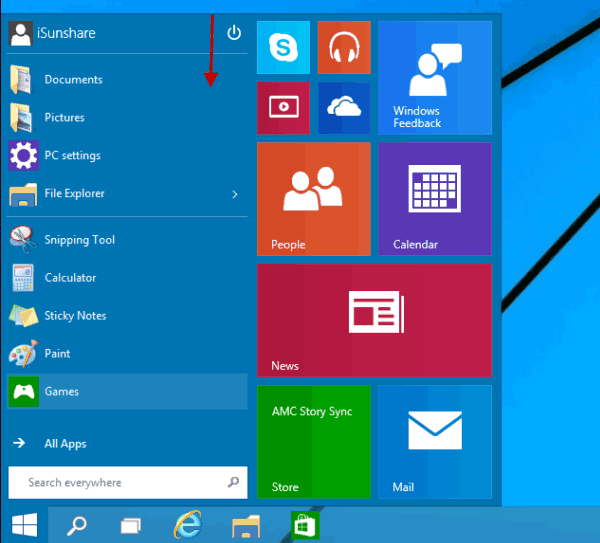Select the Documents menu entry
The height and width of the screenshot is (543, 600).
tap(127, 80)
